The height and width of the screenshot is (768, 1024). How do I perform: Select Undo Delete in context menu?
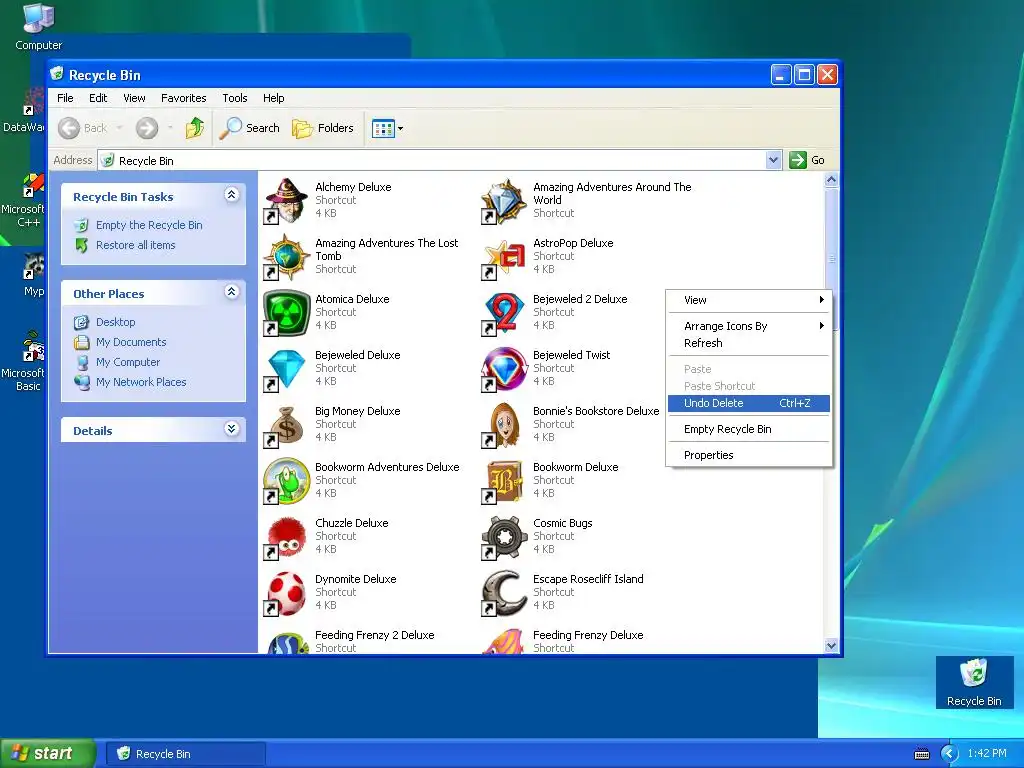749,403
